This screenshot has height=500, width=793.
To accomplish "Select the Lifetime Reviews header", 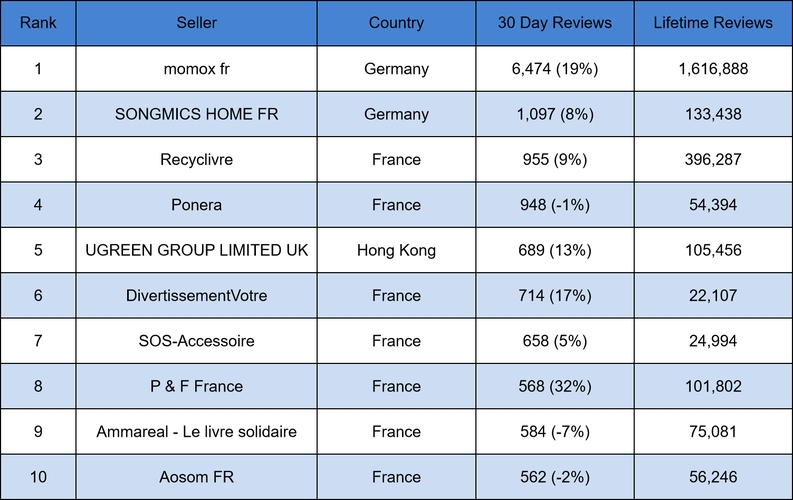I will [x=713, y=23].
